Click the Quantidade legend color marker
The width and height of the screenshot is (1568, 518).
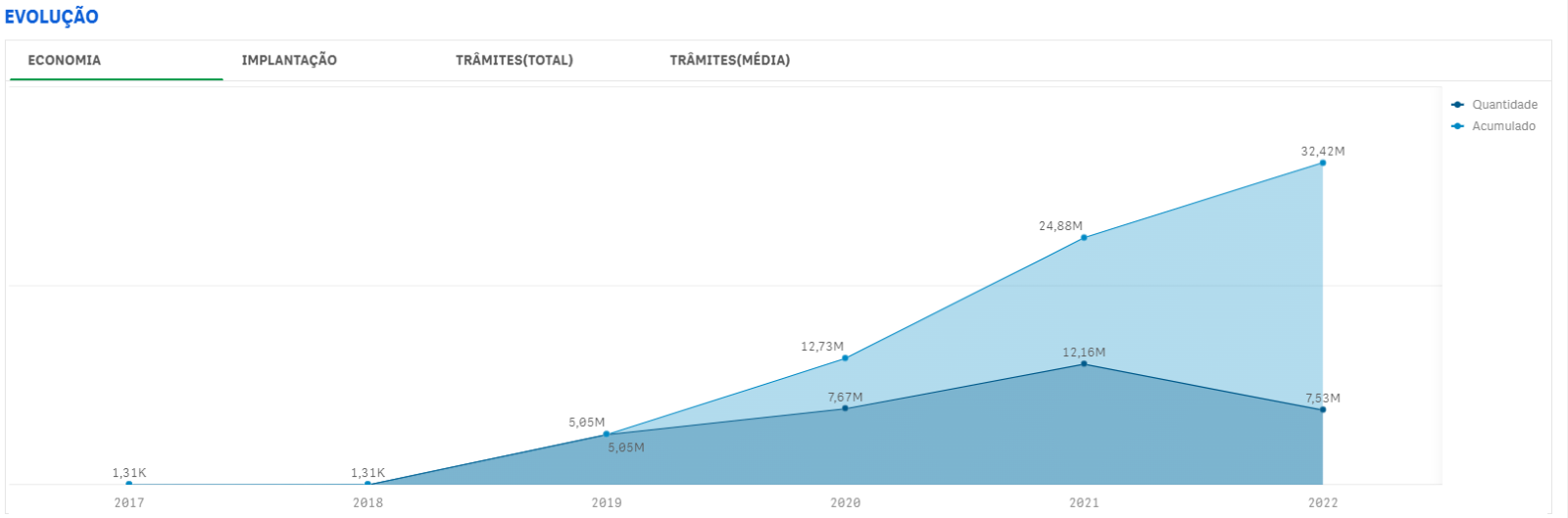1457,105
